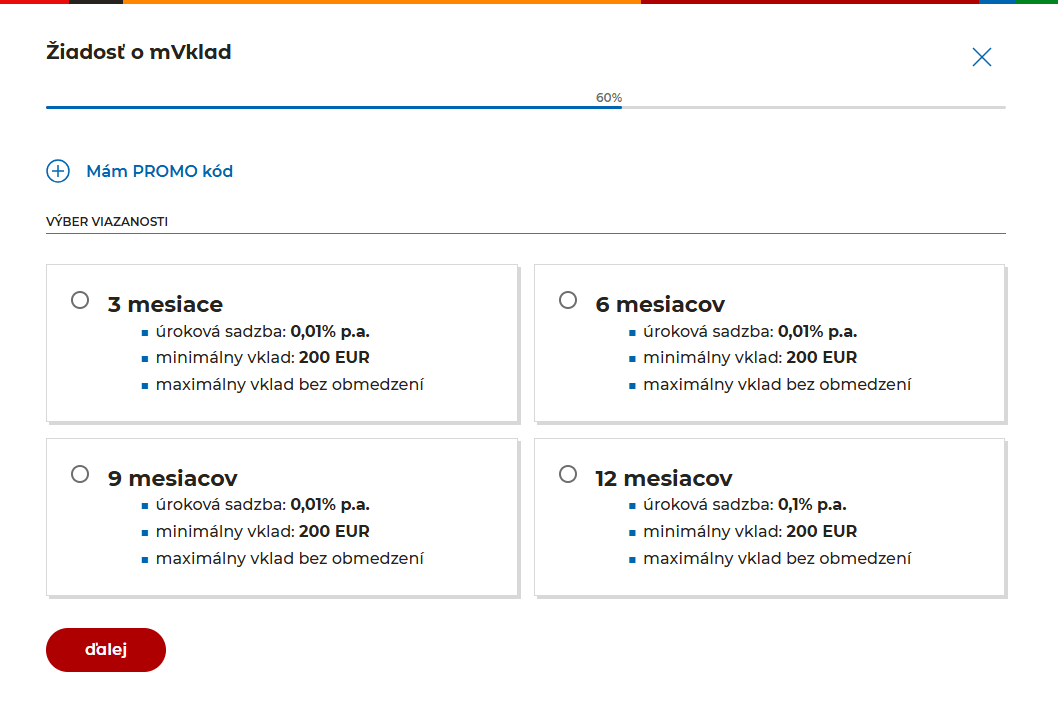The height and width of the screenshot is (718, 1058).
Task: Click the 0,1% p.a. interest rate line
Action: pyautogui.click(x=744, y=505)
